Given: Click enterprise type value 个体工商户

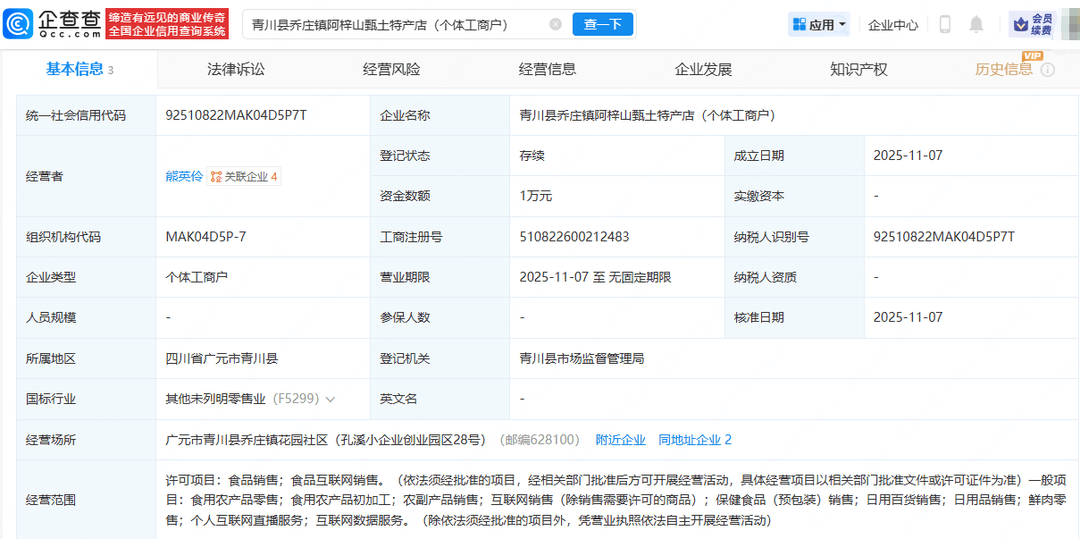Looking at the screenshot, I should (x=196, y=277).
